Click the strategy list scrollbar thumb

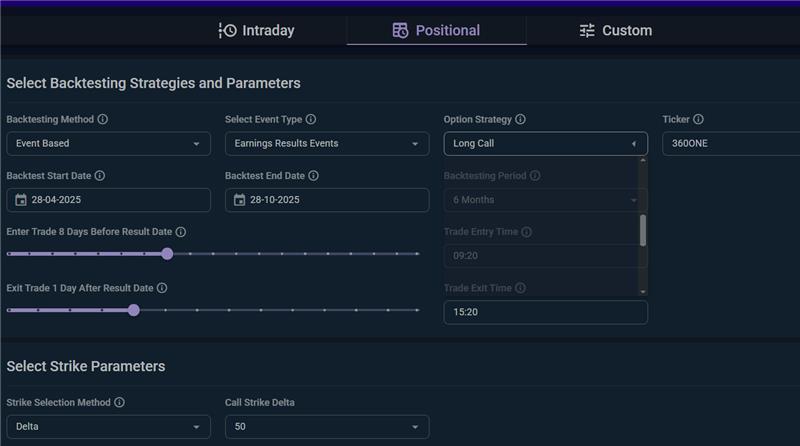(x=643, y=230)
